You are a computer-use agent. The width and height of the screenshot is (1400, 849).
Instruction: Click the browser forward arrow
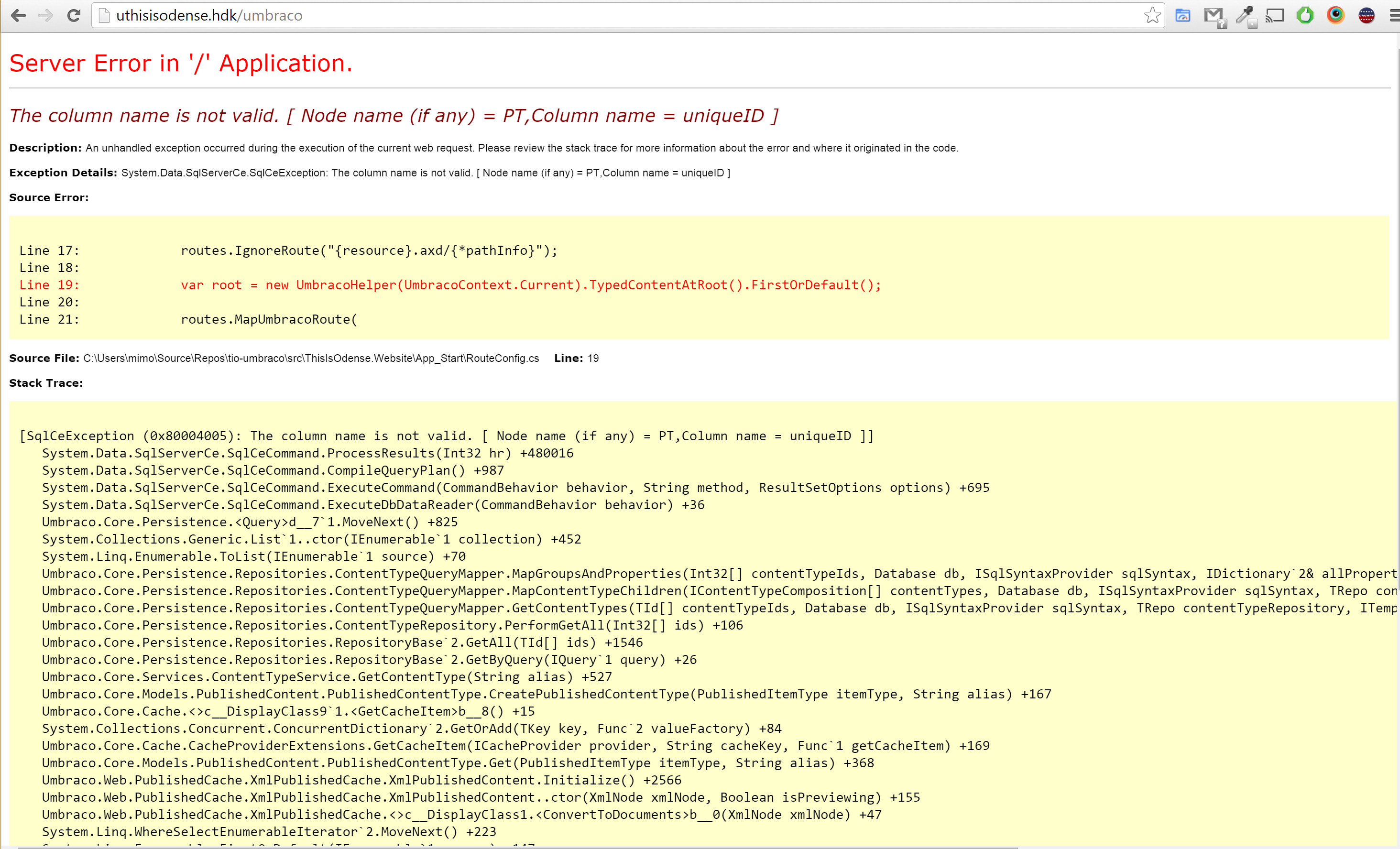click(45, 15)
